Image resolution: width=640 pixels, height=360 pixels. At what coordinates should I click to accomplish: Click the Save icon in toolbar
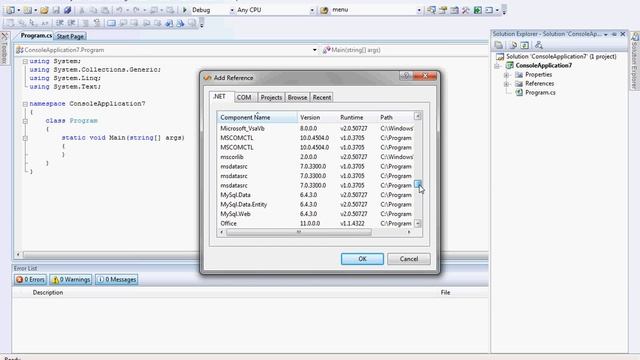(x=56, y=10)
